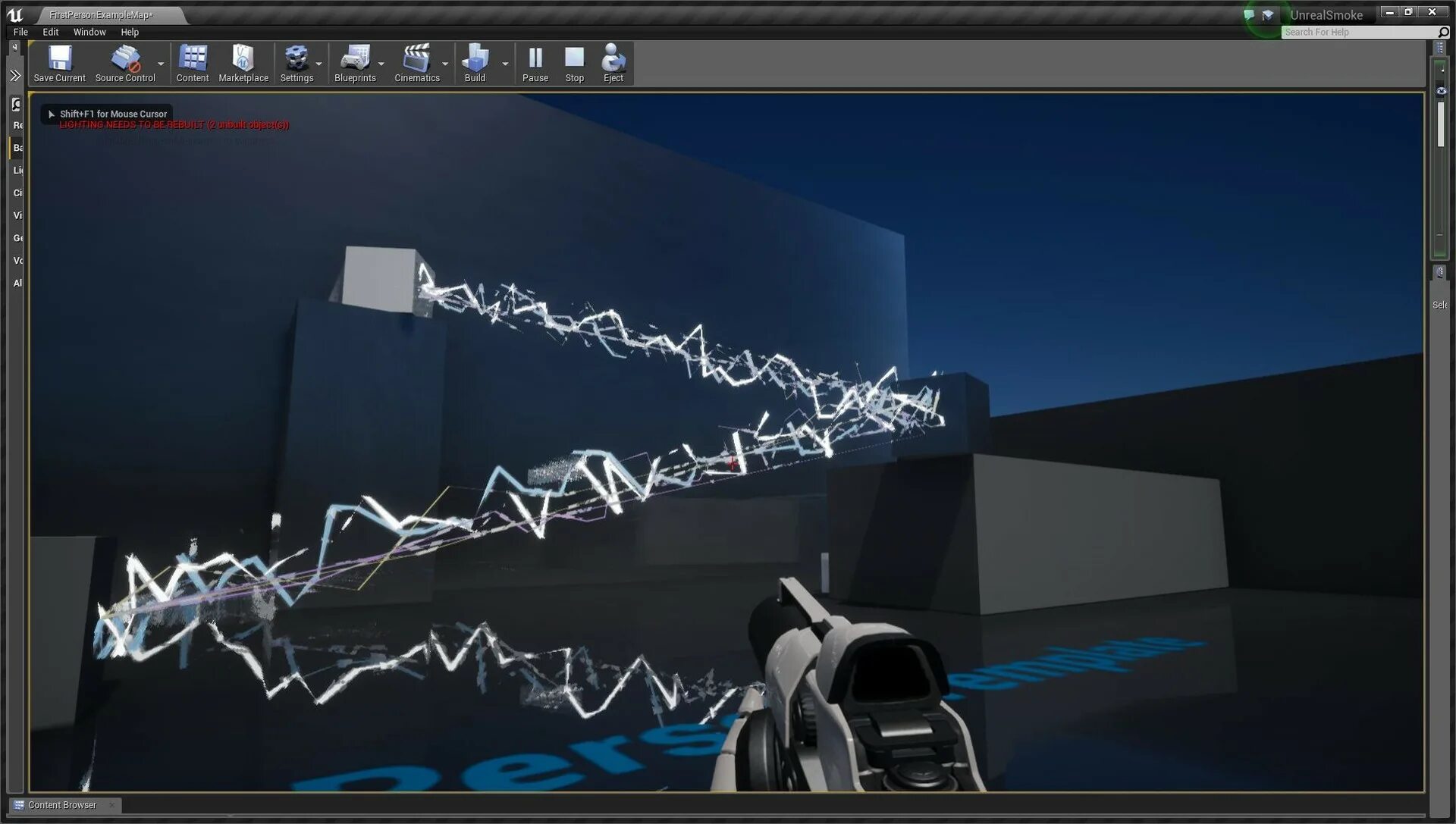Expand the Source Control dropdown arrow
Image resolution: width=1456 pixels, height=824 pixels.
click(x=161, y=64)
